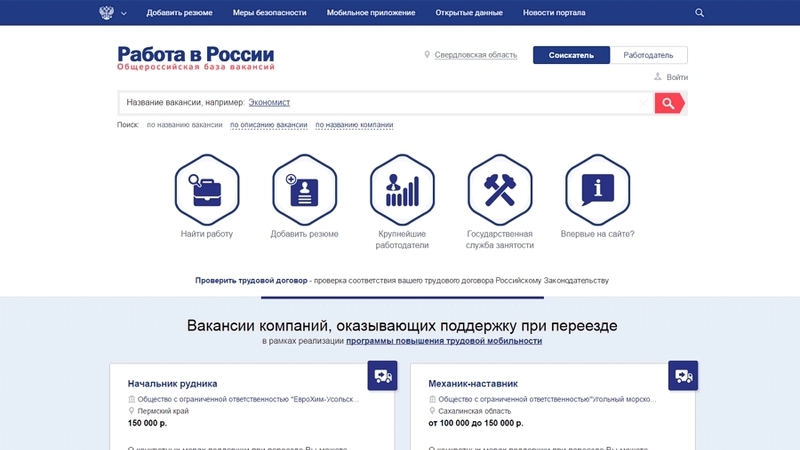The height and width of the screenshot is (450, 800).
Task: Switch to Соискатель mode
Action: click(x=570, y=55)
